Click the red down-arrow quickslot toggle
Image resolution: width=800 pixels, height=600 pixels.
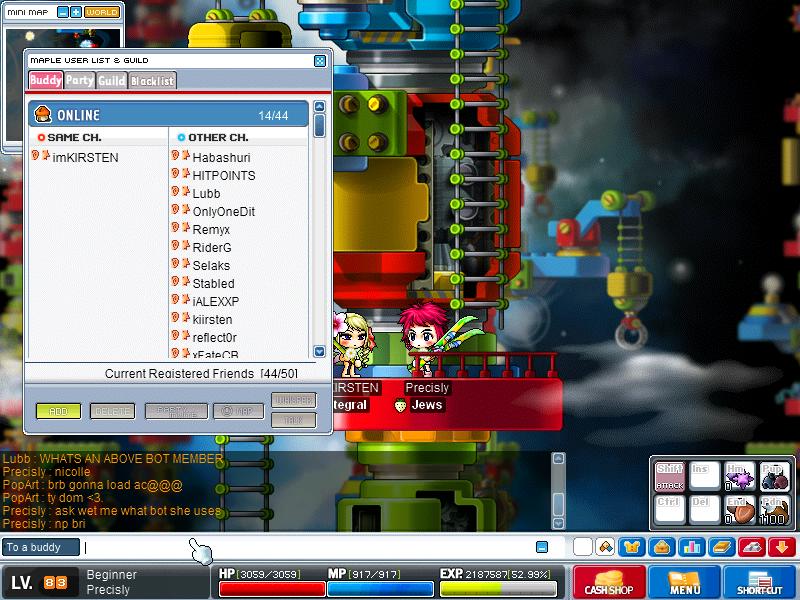(782, 547)
